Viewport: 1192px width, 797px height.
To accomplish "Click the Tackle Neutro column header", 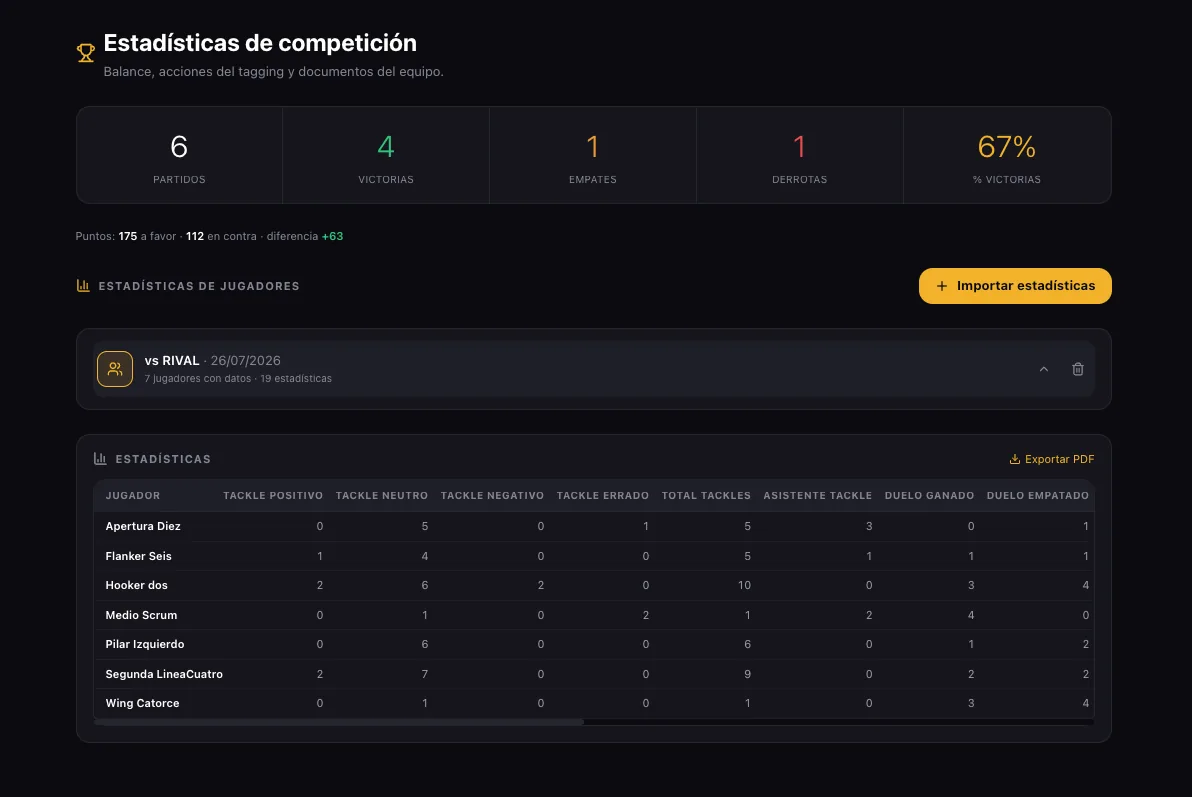I will tap(382, 495).
